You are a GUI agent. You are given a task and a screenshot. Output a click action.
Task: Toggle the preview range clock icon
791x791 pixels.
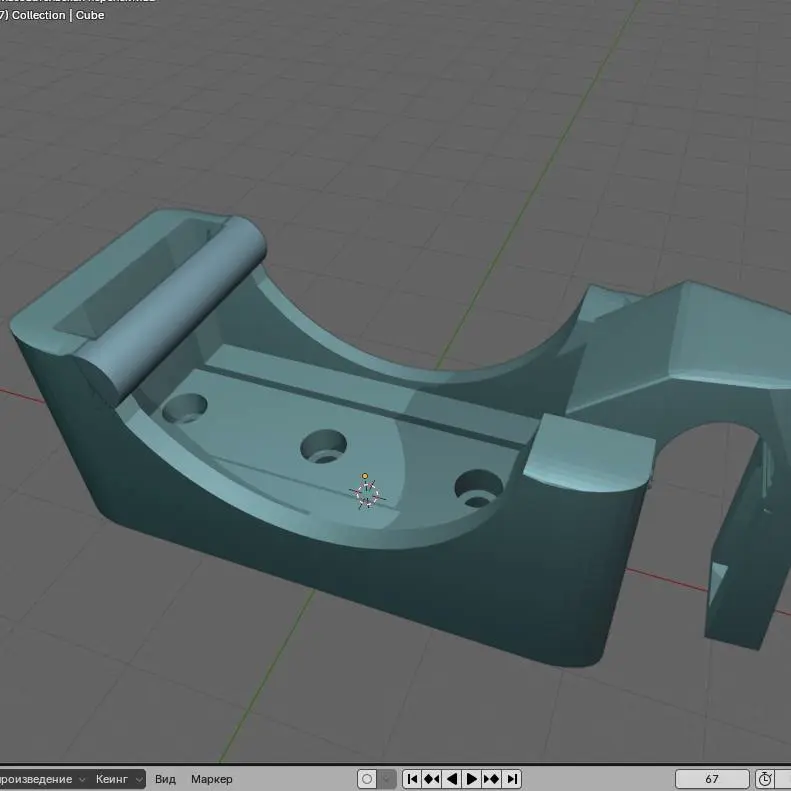coord(765,779)
